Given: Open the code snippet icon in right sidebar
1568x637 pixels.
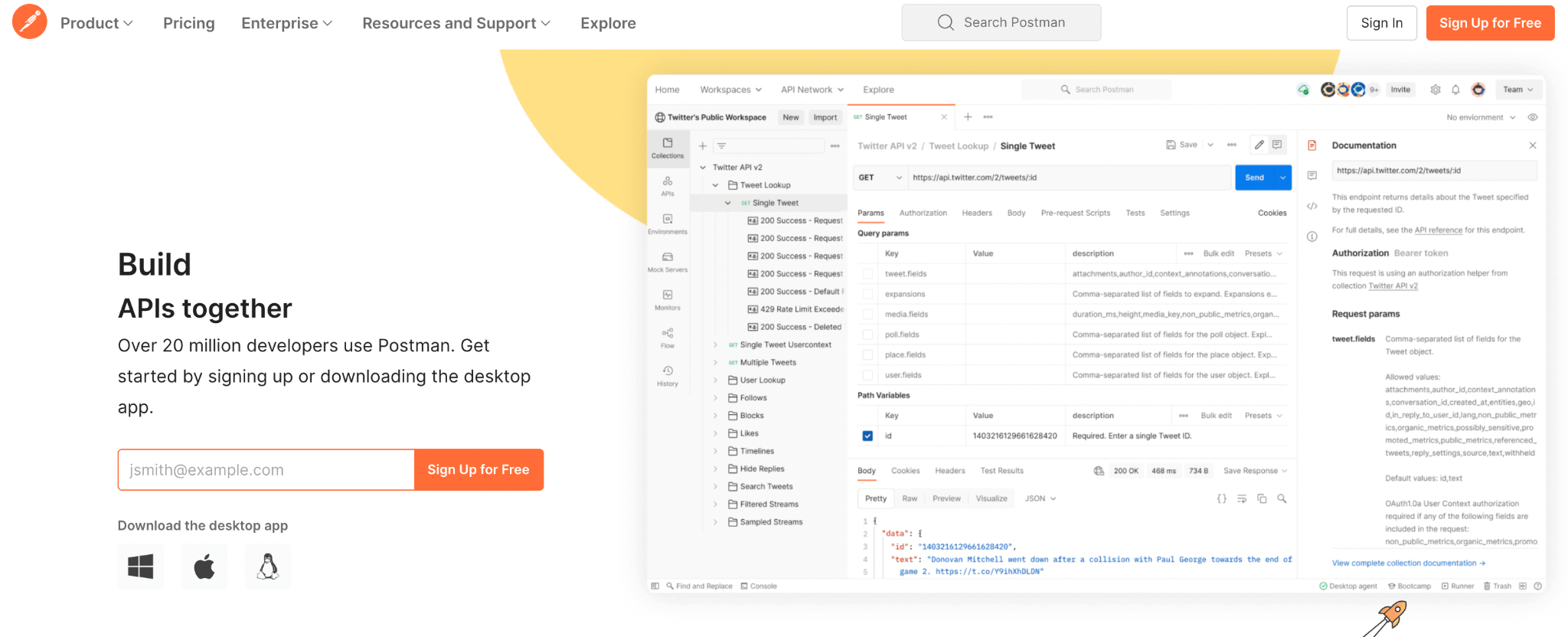Looking at the screenshot, I should pyautogui.click(x=1312, y=206).
